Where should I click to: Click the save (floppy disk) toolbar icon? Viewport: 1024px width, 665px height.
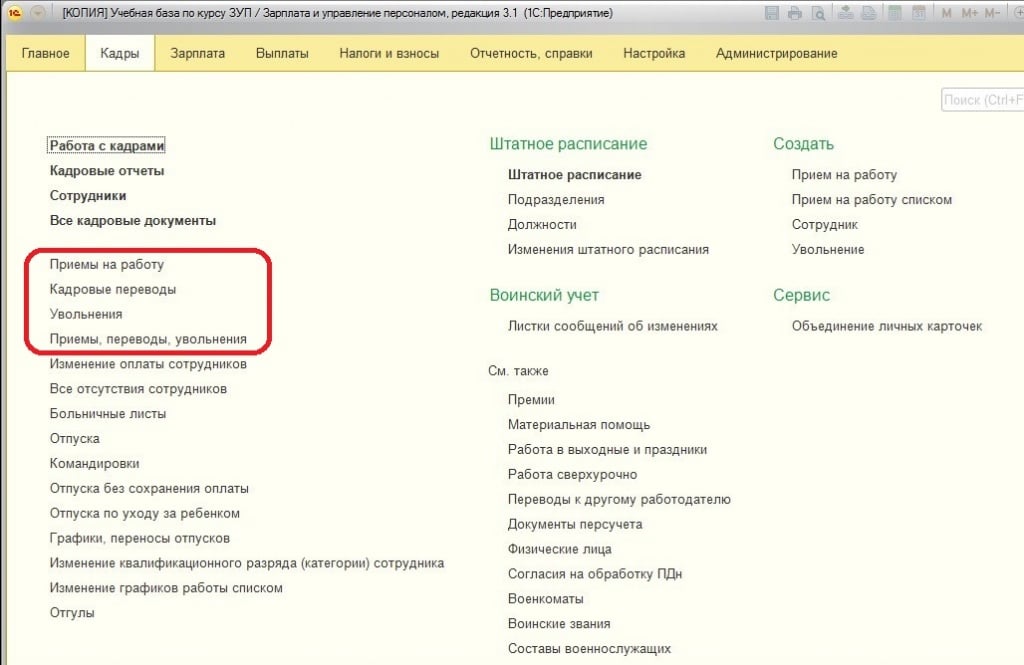pyautogui.click(x=771, y=12)
